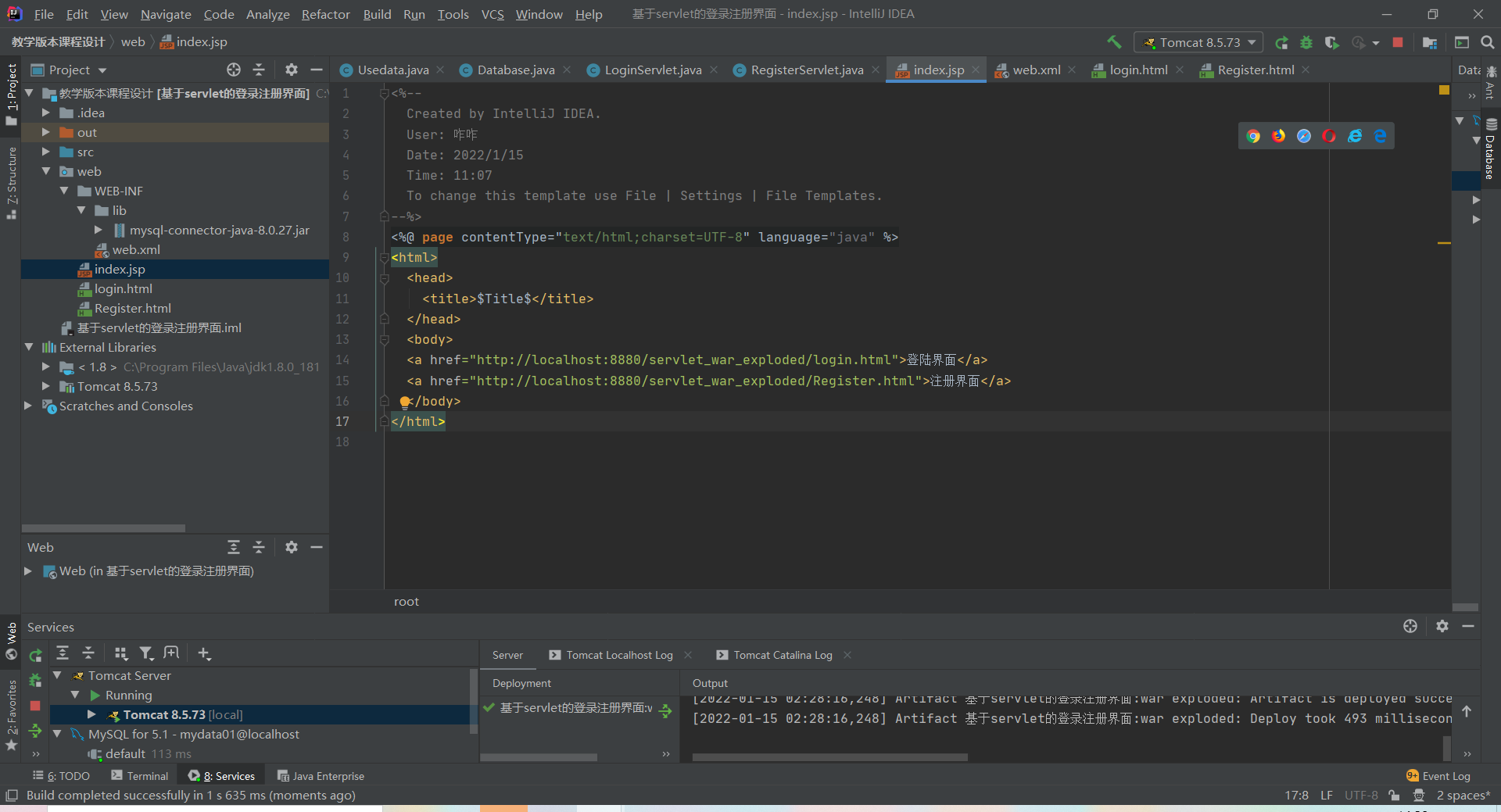Open page in Opera browser icon
The height and width of the screenshot is (812, 1501).
point(1329,136)
